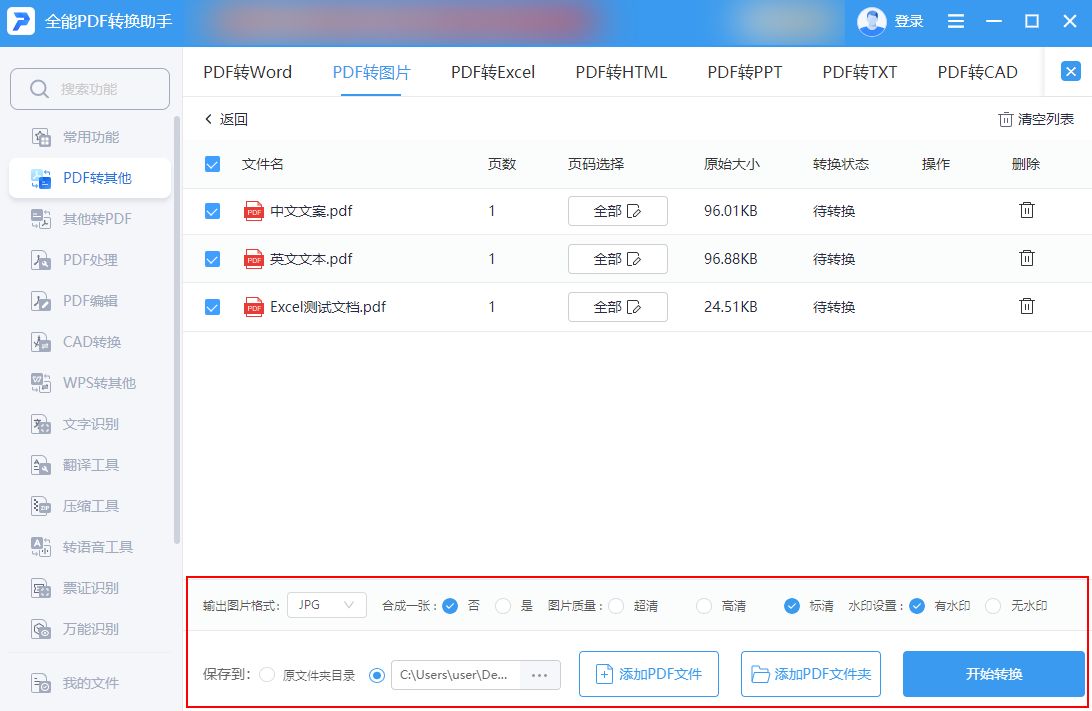Click the 中文文案.pdf file name
Image resolution: width=1092 pixels, height=711 pixels.
coord(311,211)
